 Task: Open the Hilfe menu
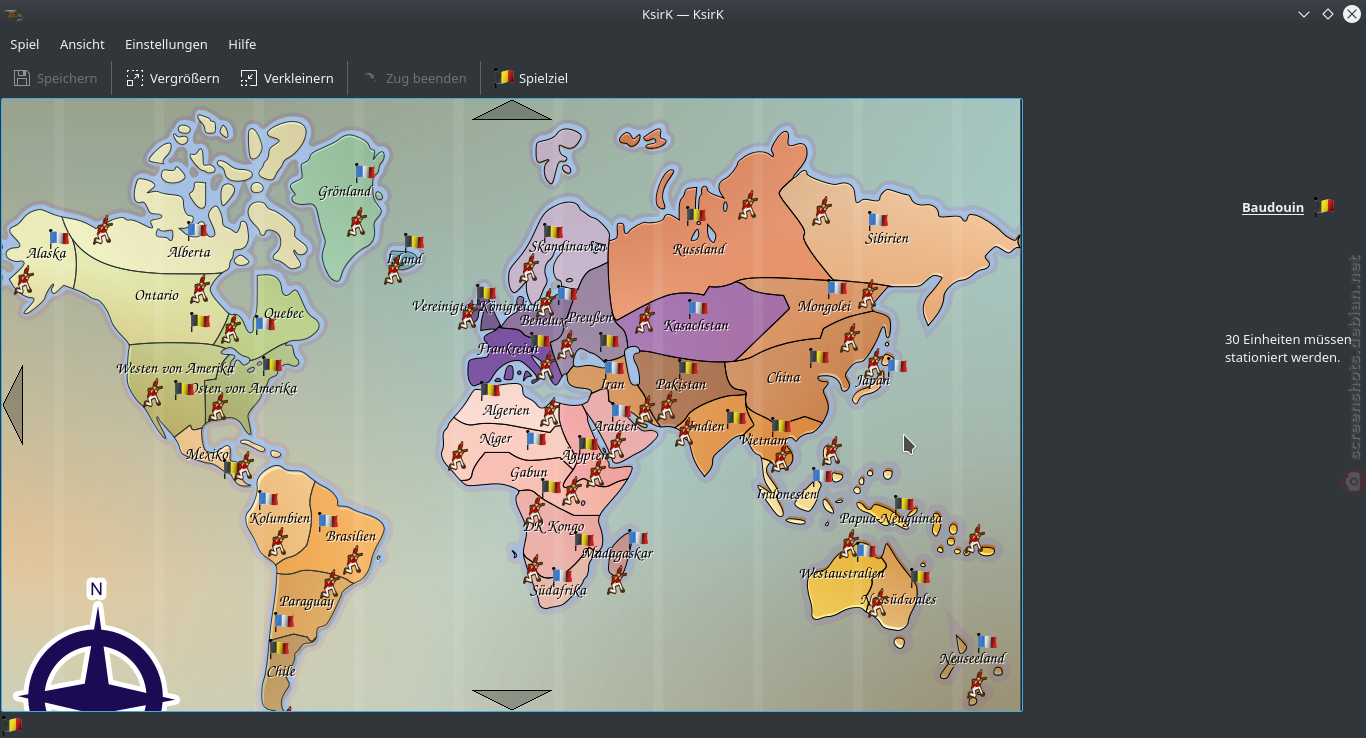click(242, 44)
